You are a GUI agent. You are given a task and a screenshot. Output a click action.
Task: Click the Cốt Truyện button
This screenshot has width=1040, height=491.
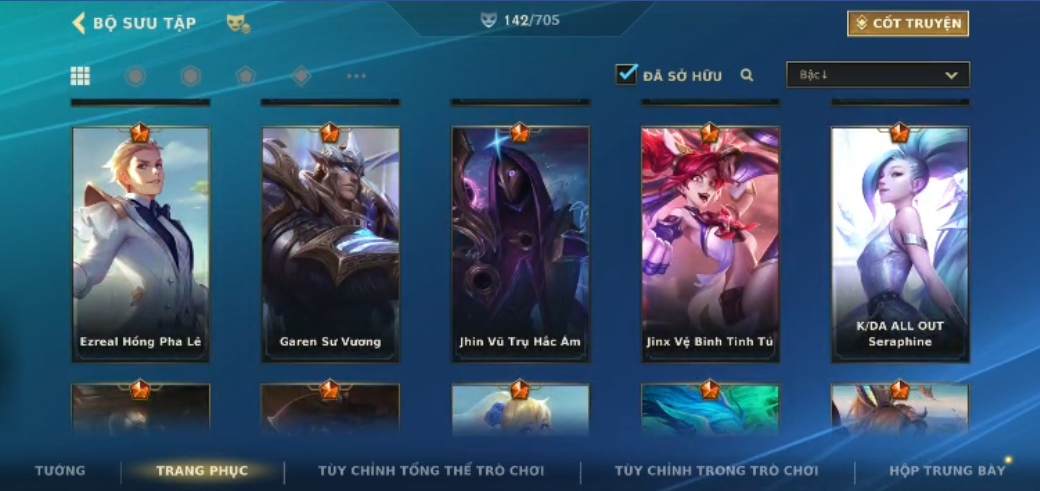908,23
